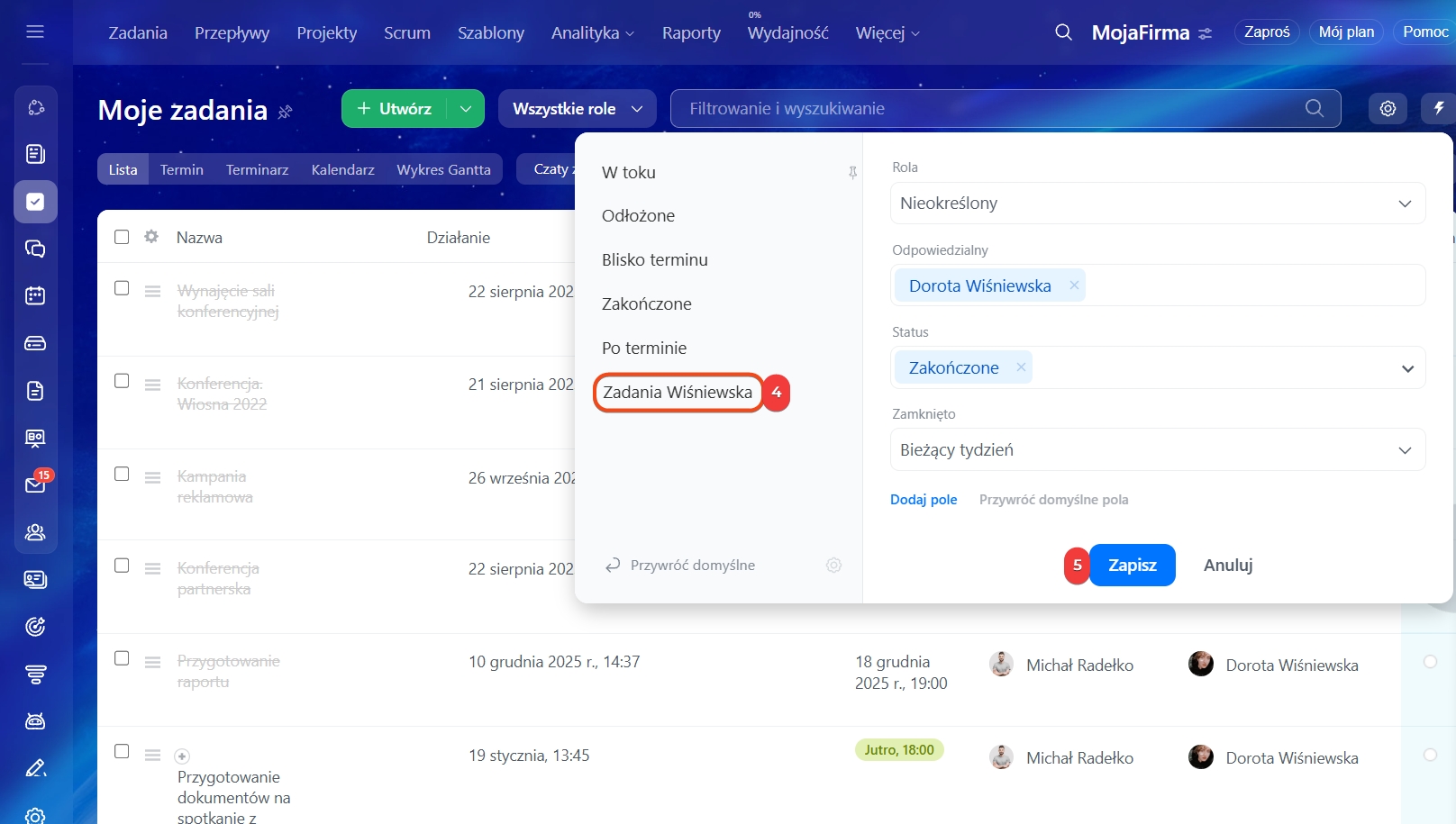Viewport: 1456px width, 824px height.
Task: Open the chat bubbles icon in sidebar
Action: (35, 249)
